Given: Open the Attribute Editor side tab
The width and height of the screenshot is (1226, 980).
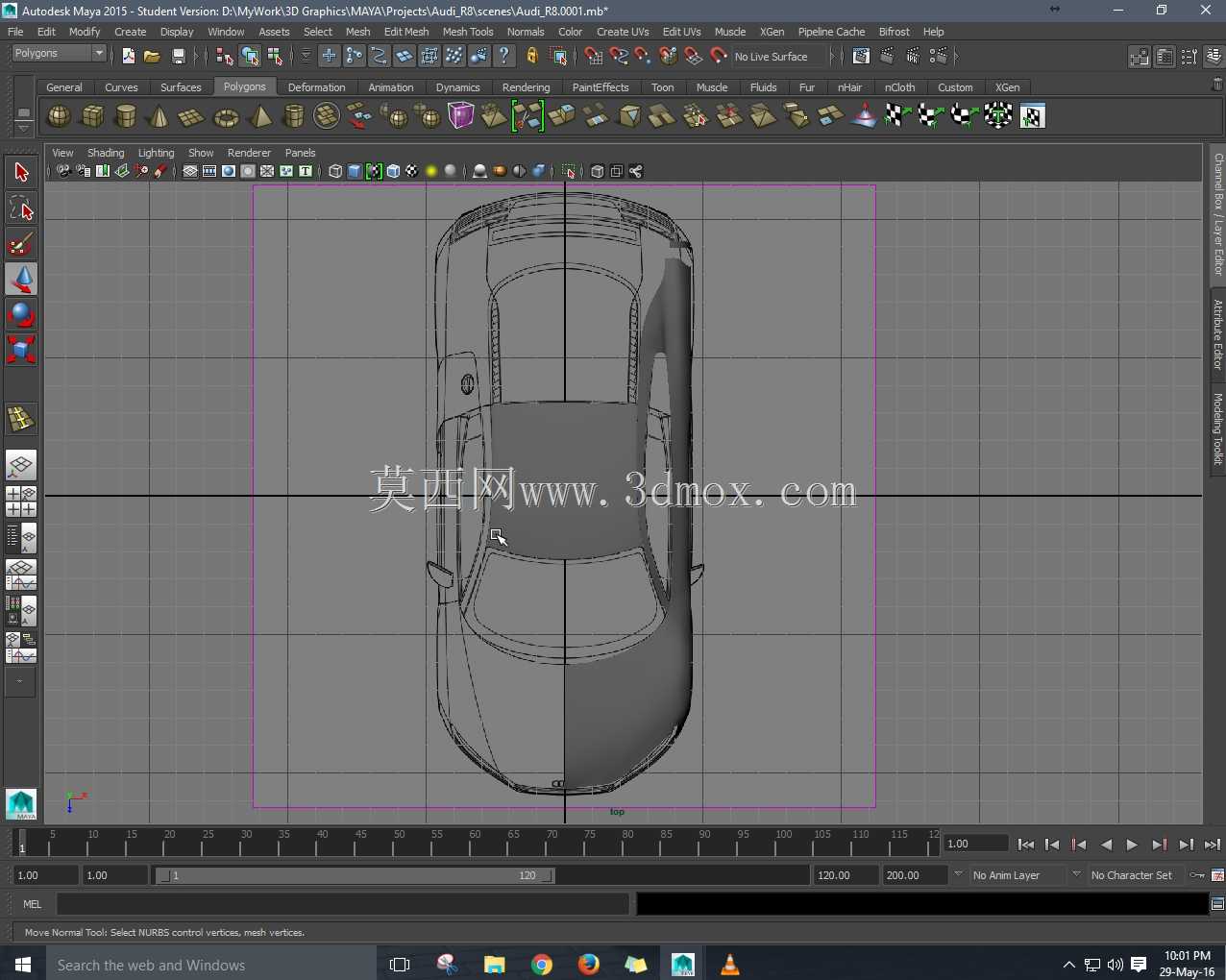Looking at the screenshot, I should tap(1217, 334).
